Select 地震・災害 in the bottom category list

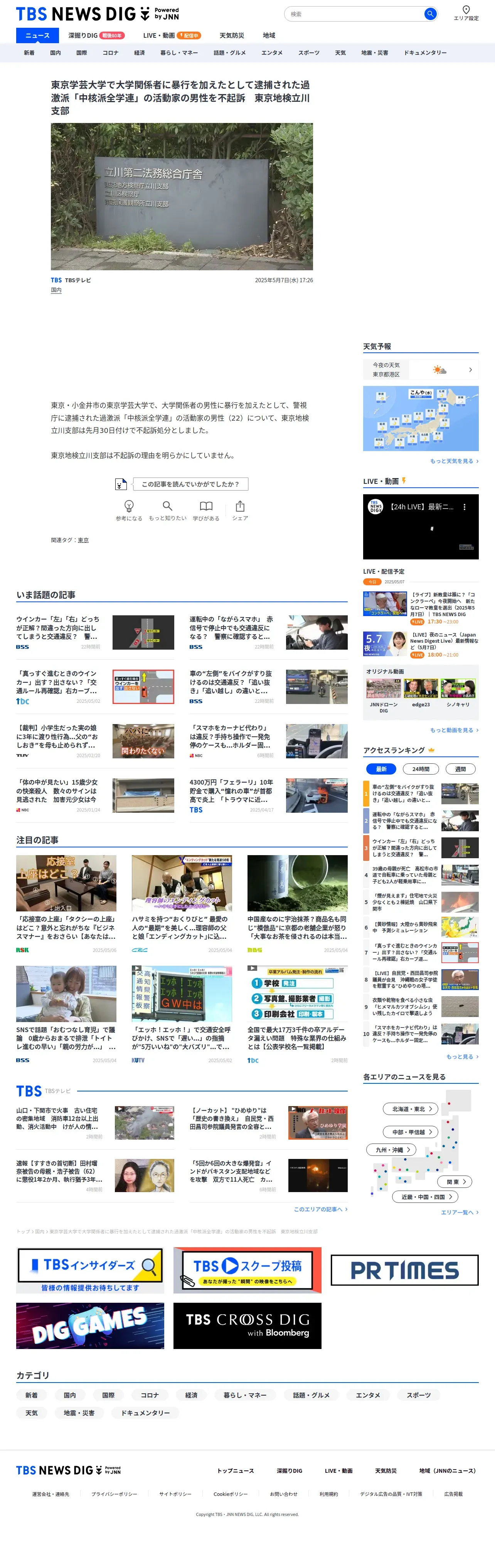pos(79,1413)
